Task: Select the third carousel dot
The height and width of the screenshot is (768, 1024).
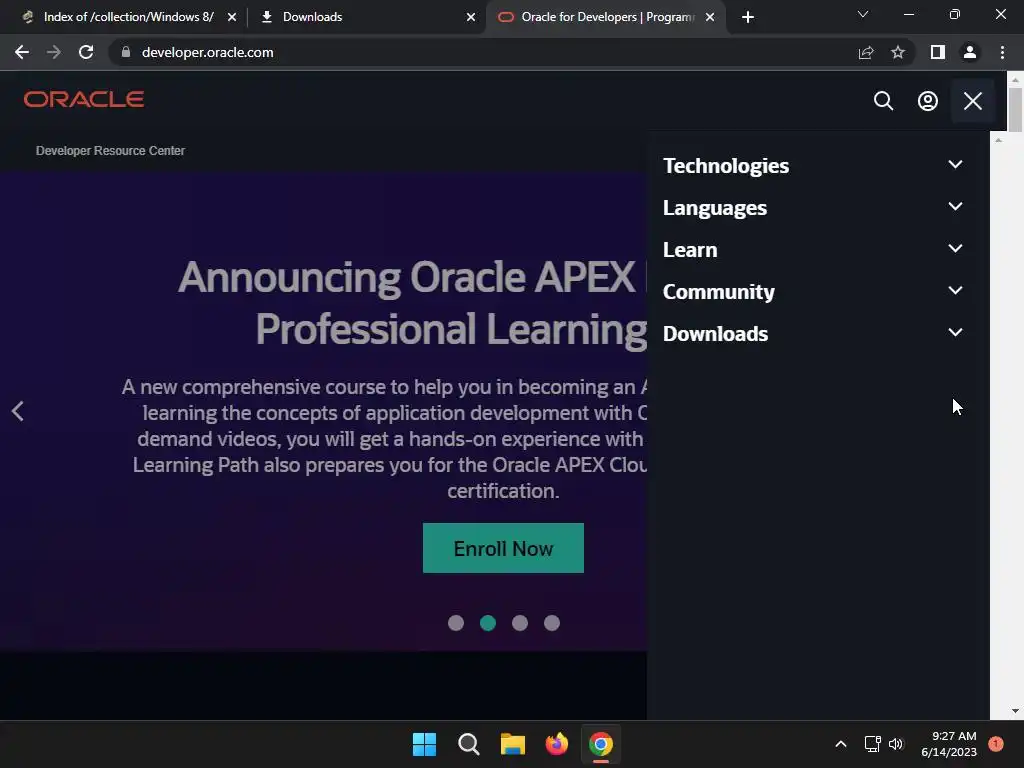Action: [520, 623]
